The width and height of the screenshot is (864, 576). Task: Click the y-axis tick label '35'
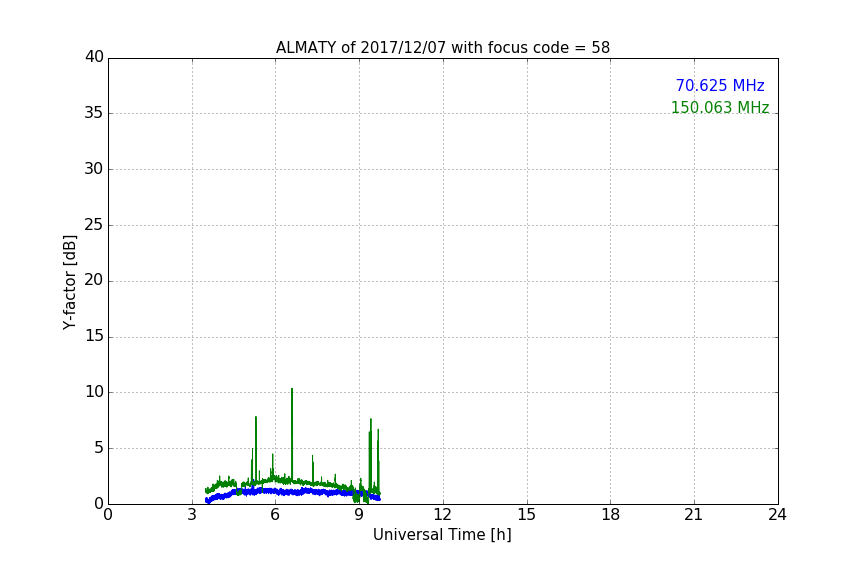[94, 113]
